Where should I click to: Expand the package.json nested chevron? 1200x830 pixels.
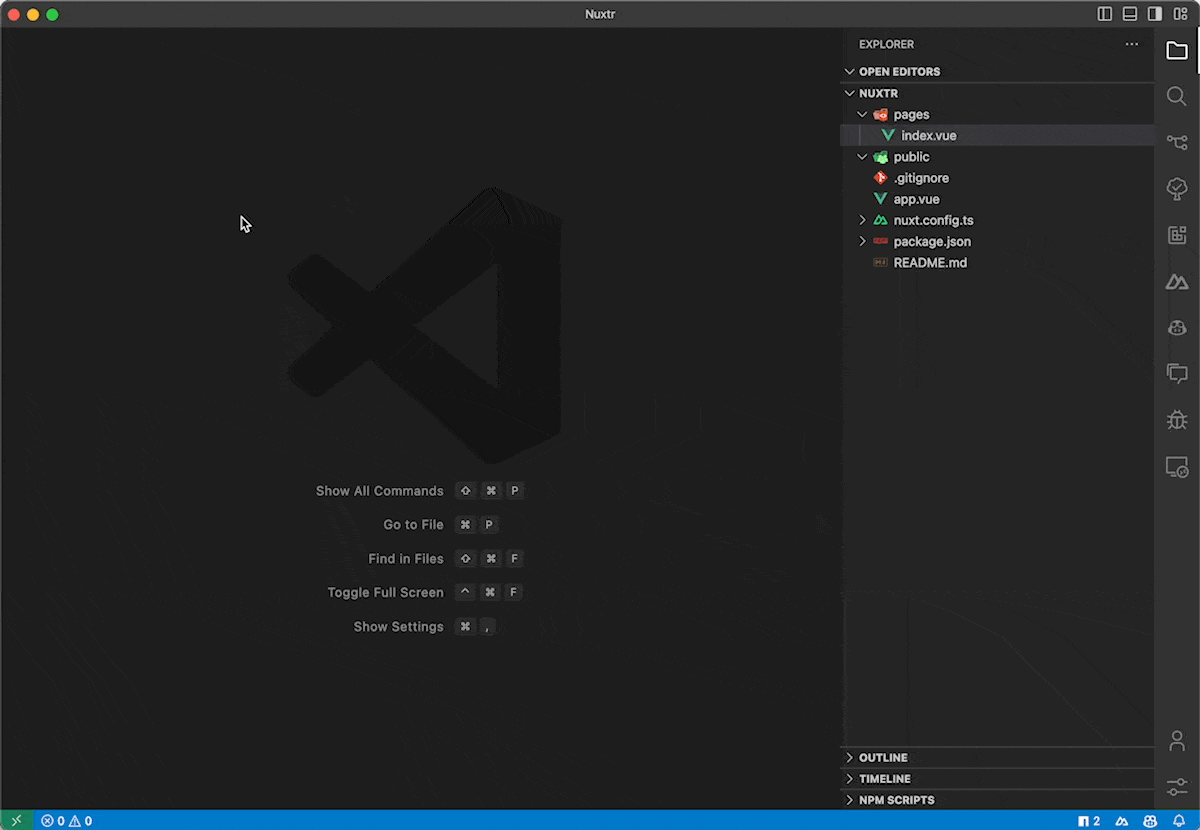coord(862,241)
